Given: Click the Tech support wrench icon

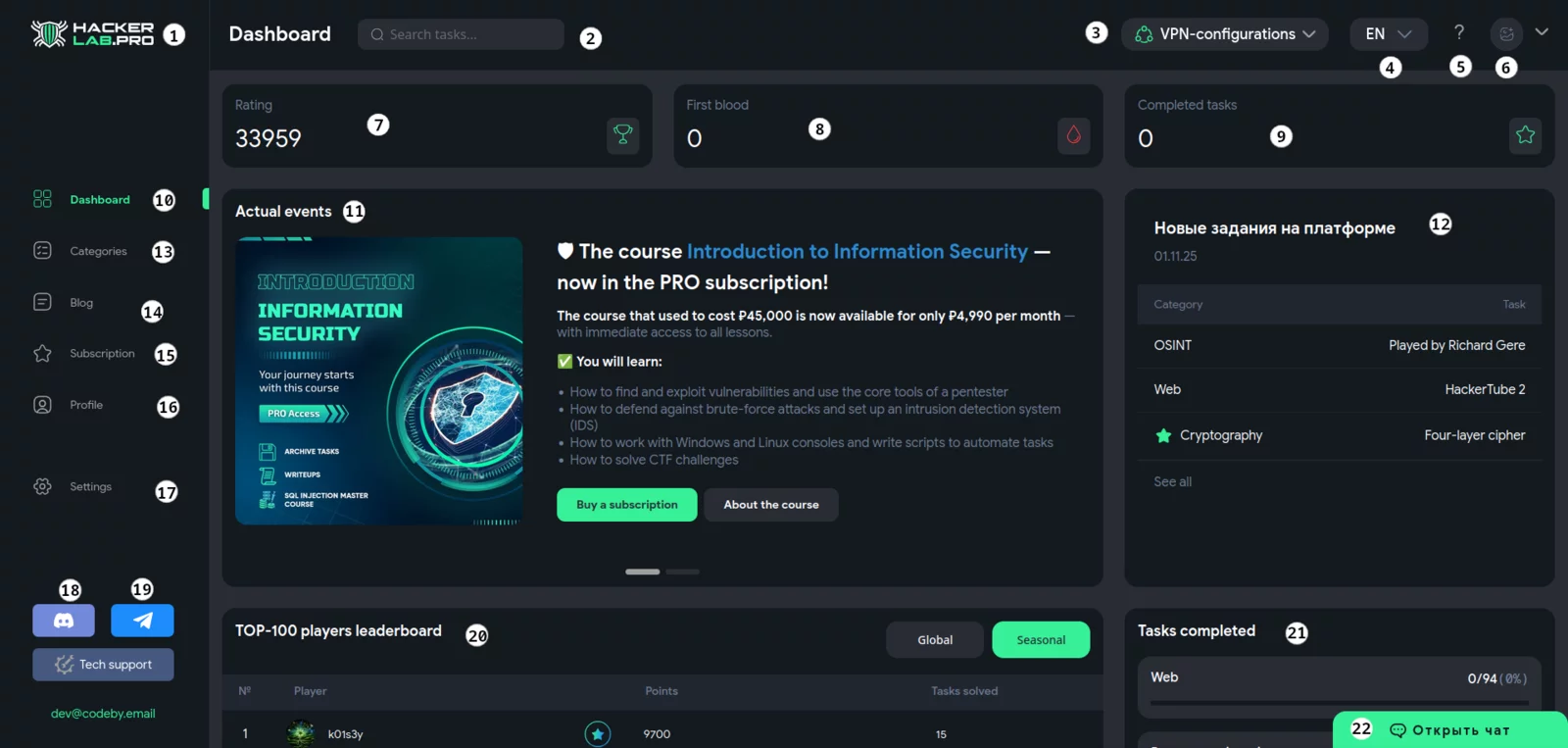Looking at the screenshot, I should 65,665.
